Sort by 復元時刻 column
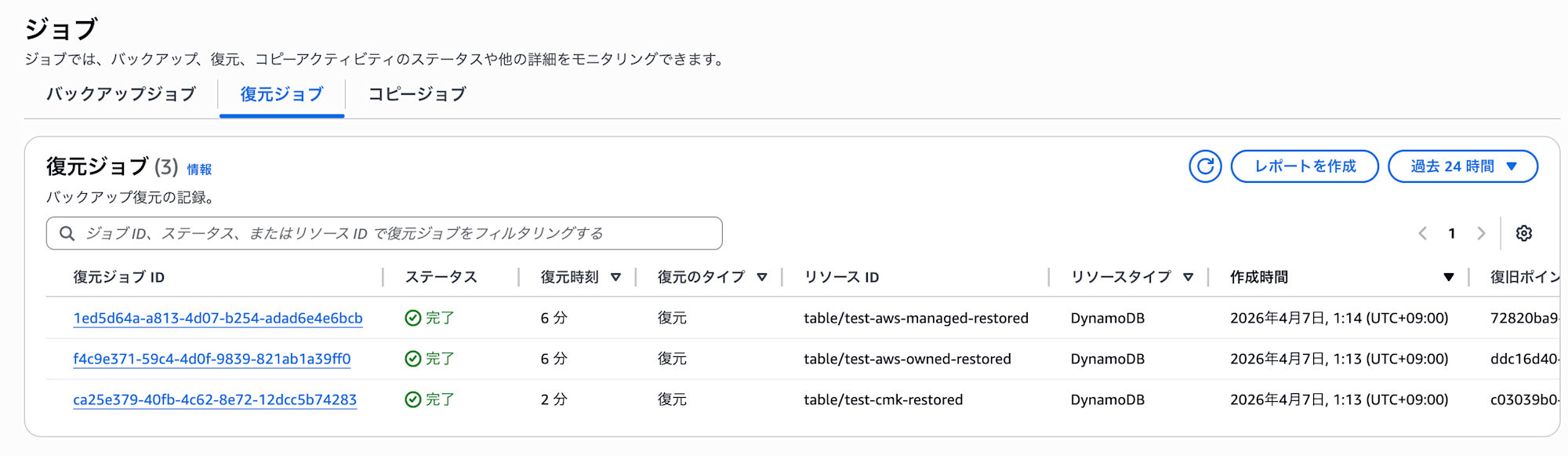The height and width of the screenshot is (456, 1568). 615,277
